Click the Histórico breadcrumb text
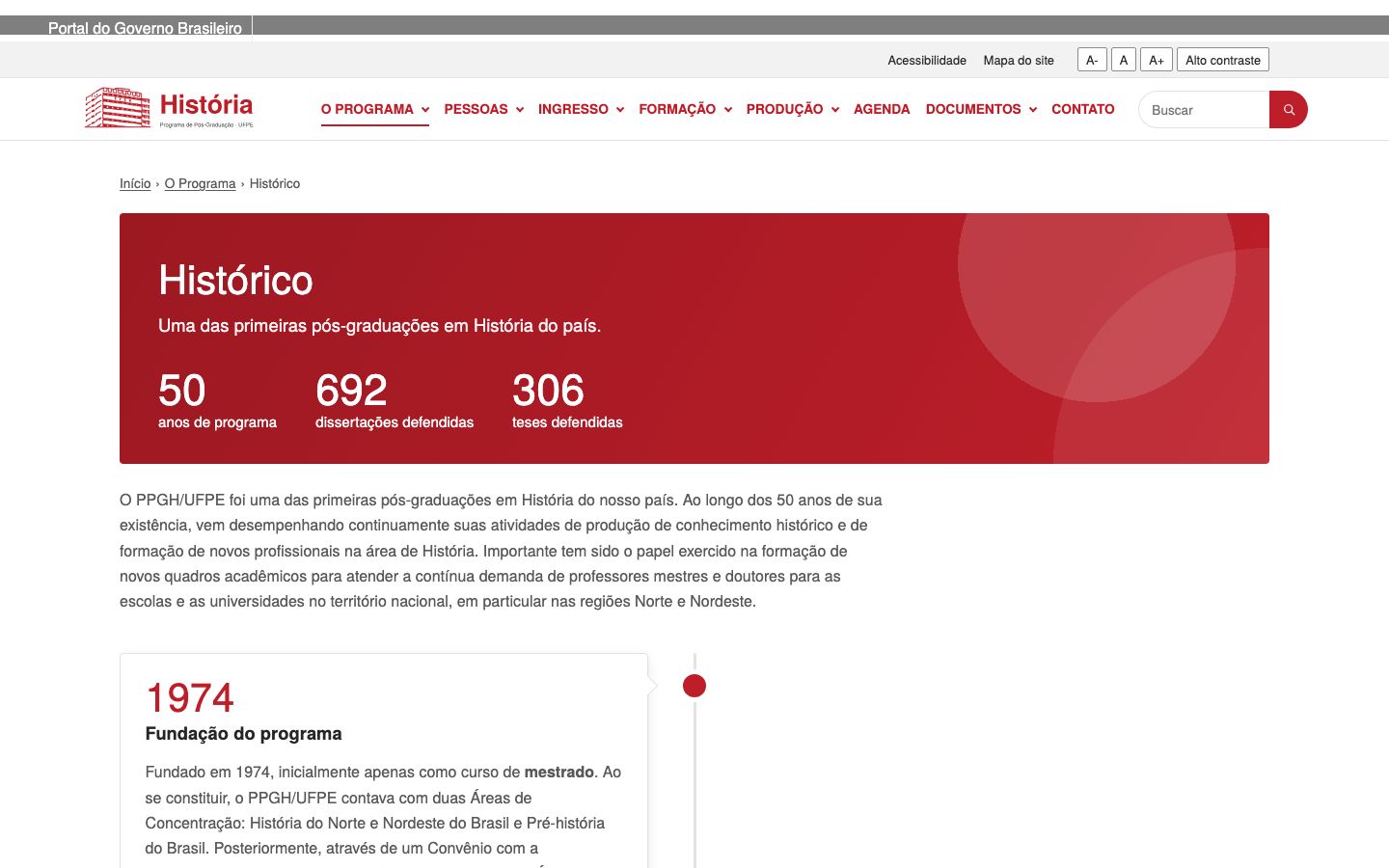 coord(275,183)
